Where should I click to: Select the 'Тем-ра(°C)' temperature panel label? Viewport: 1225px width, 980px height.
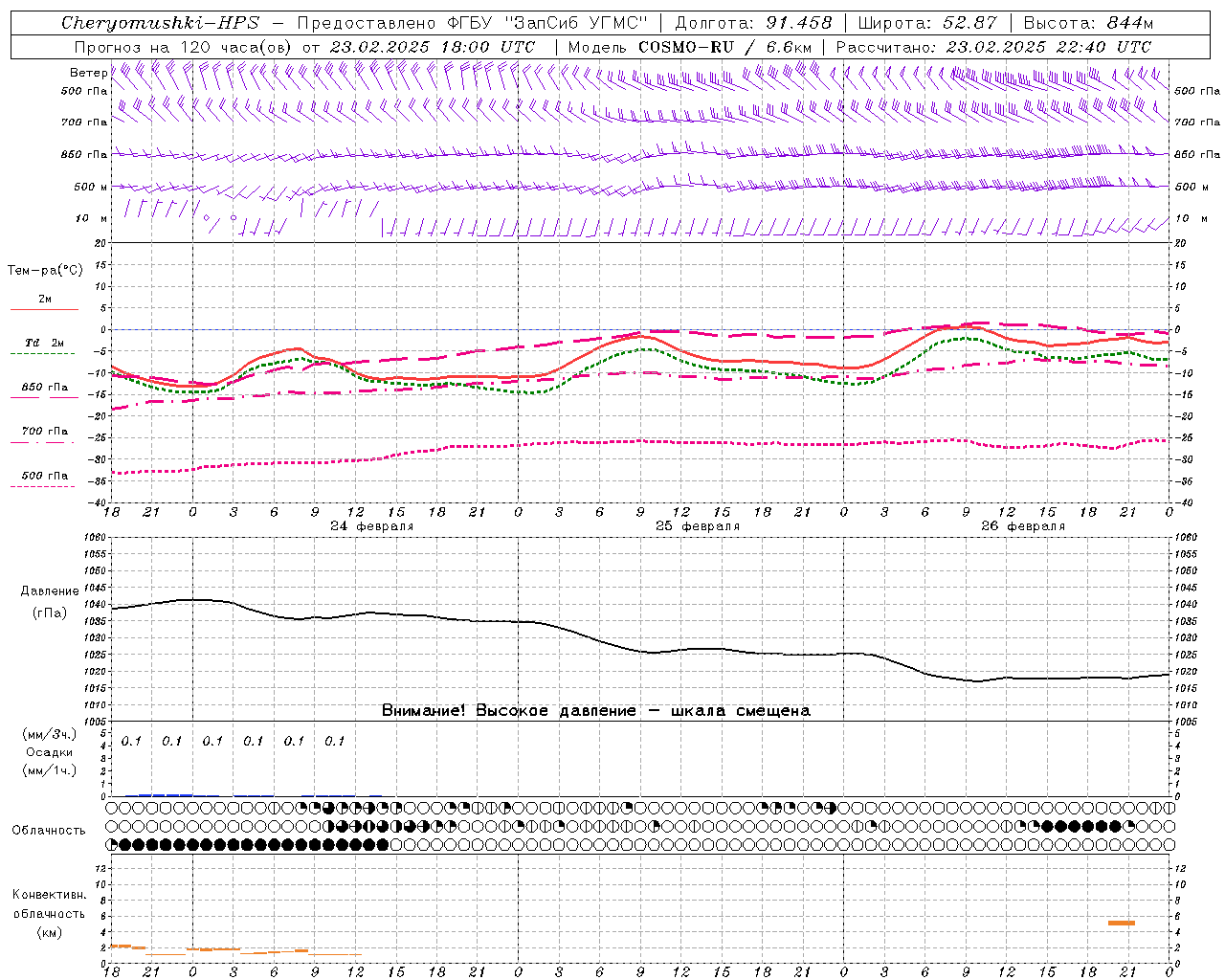pyautogui.click(x=45, y=271)
